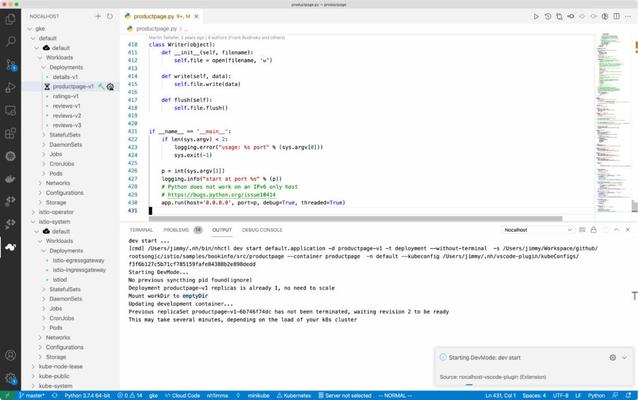The width and height of the screenshot is (638, 400).
Task: Select the istiod deployment
Action: pos(60,280)
